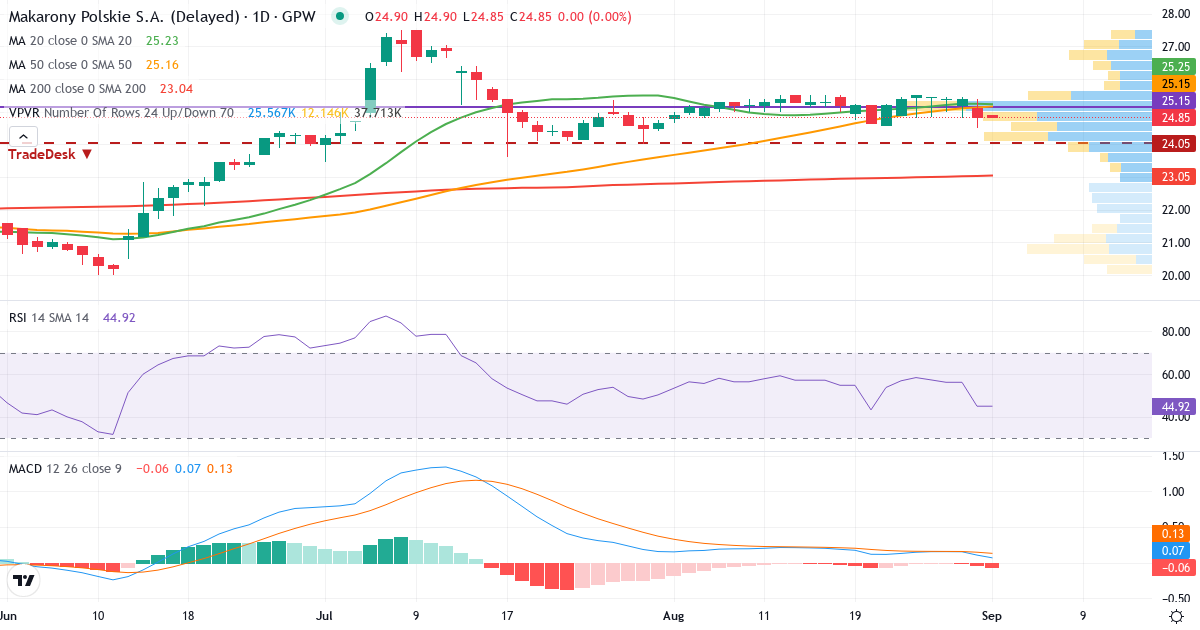Click the purple 25.15 price label
This screenshot has height=630, width=1200.
[1175, 101]
